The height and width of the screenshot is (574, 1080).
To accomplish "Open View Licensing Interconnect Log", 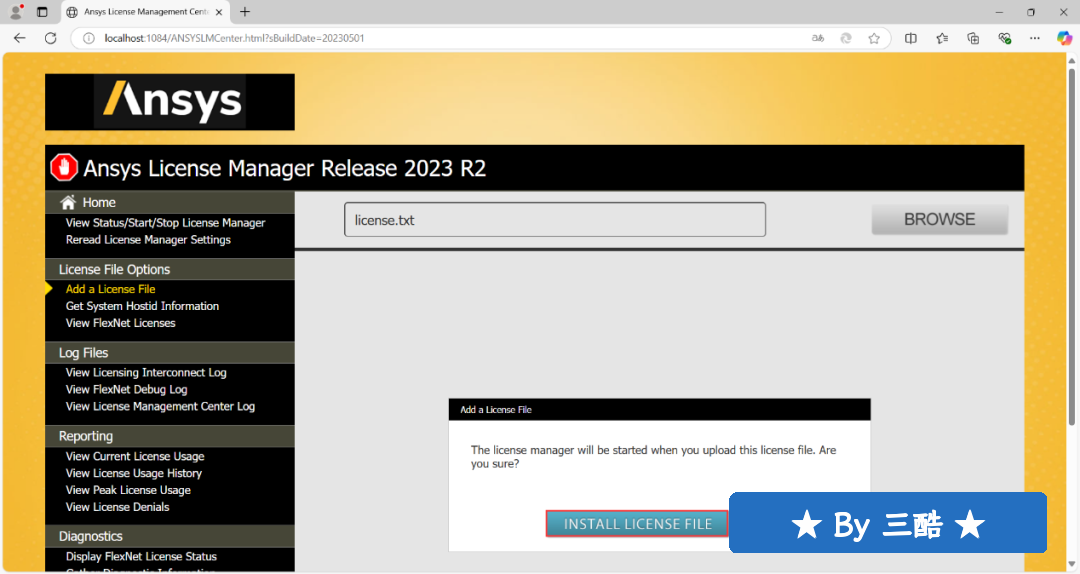I will click(146, 373).
